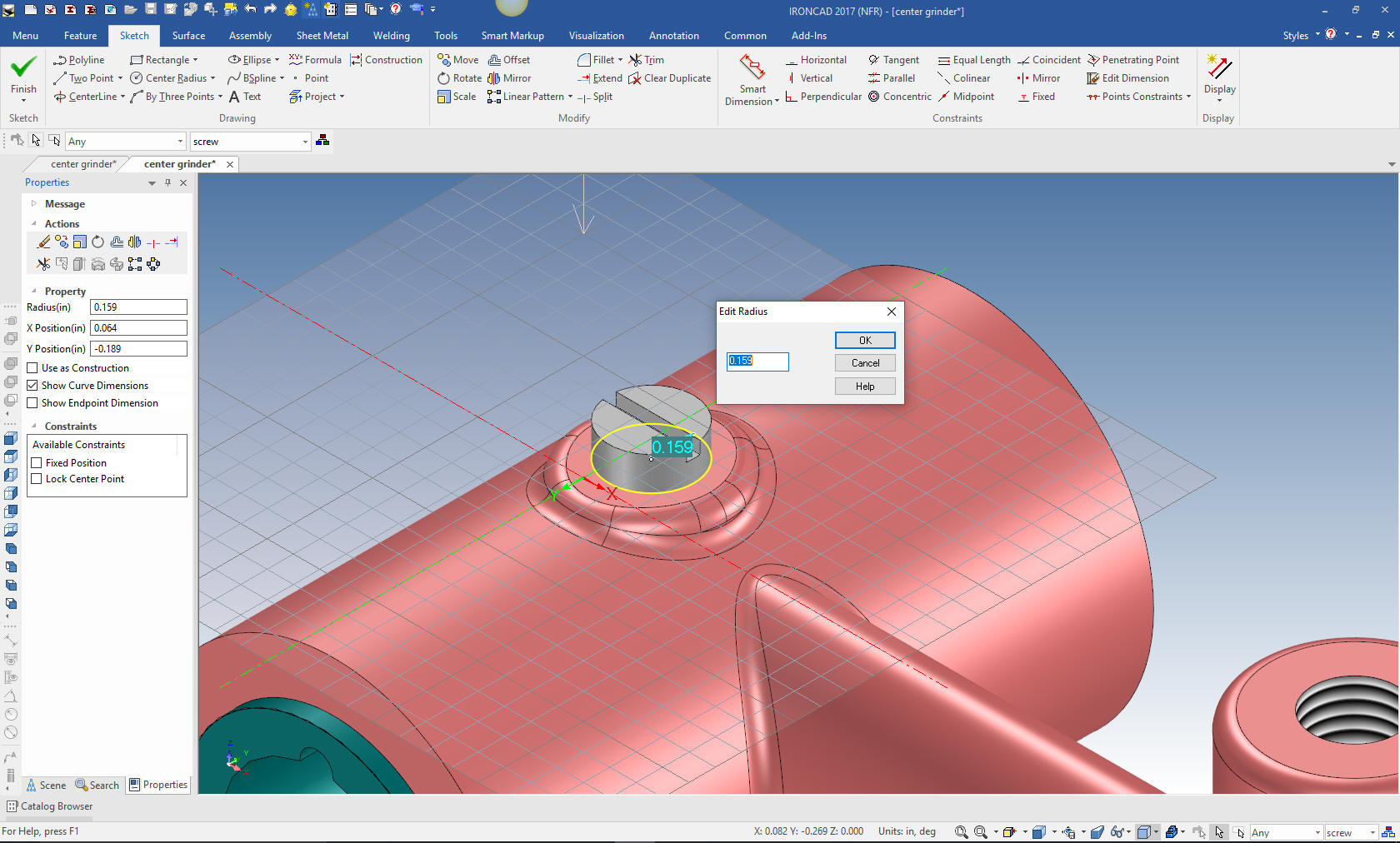Toggle Construction mode in Drawing group
The height and width of the screenshot is (843, 1400).
(386, 60)
